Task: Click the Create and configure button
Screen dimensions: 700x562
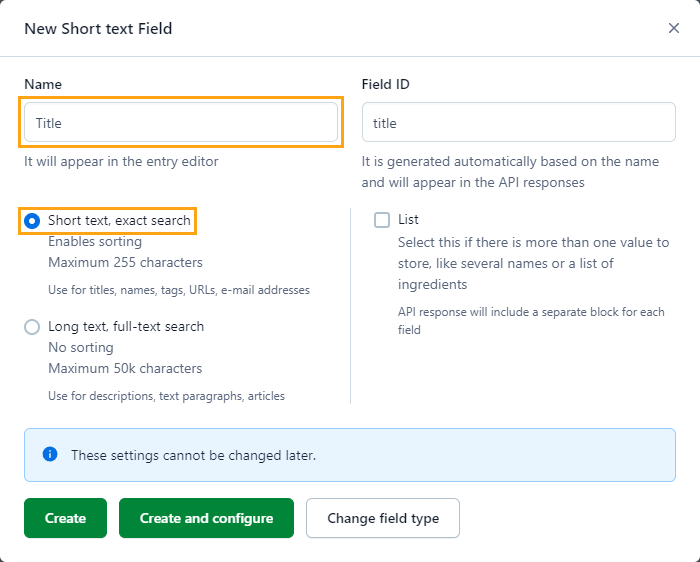Action: point(206,518)
